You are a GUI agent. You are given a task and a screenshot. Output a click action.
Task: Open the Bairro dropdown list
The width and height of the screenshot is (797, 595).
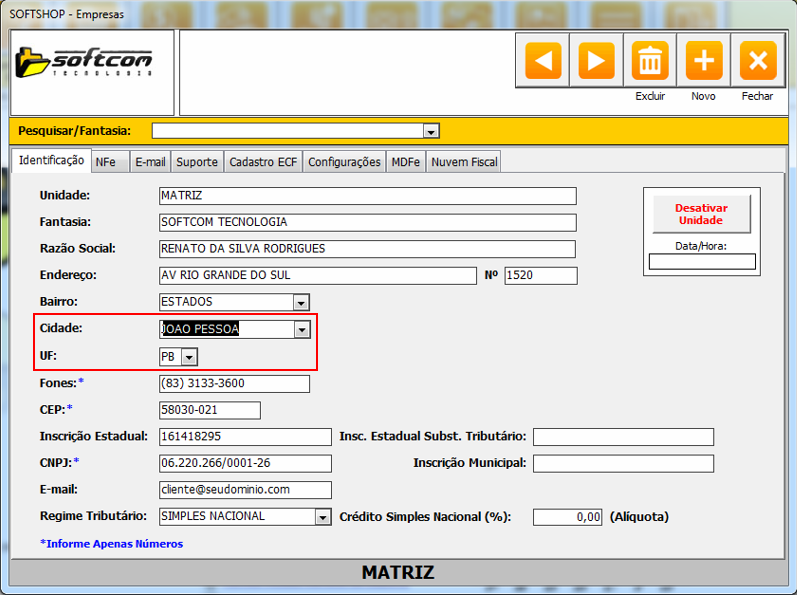coord(301,302)
